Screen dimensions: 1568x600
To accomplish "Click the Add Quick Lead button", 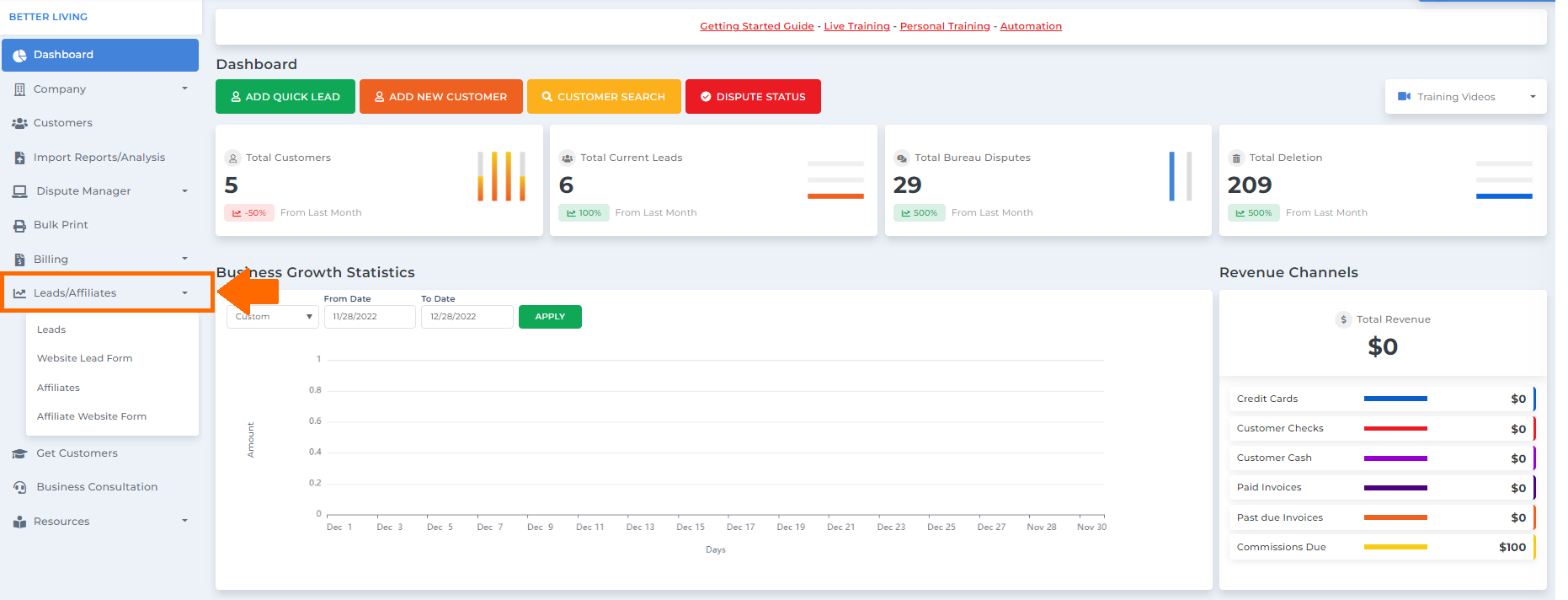I will (285, 97).
